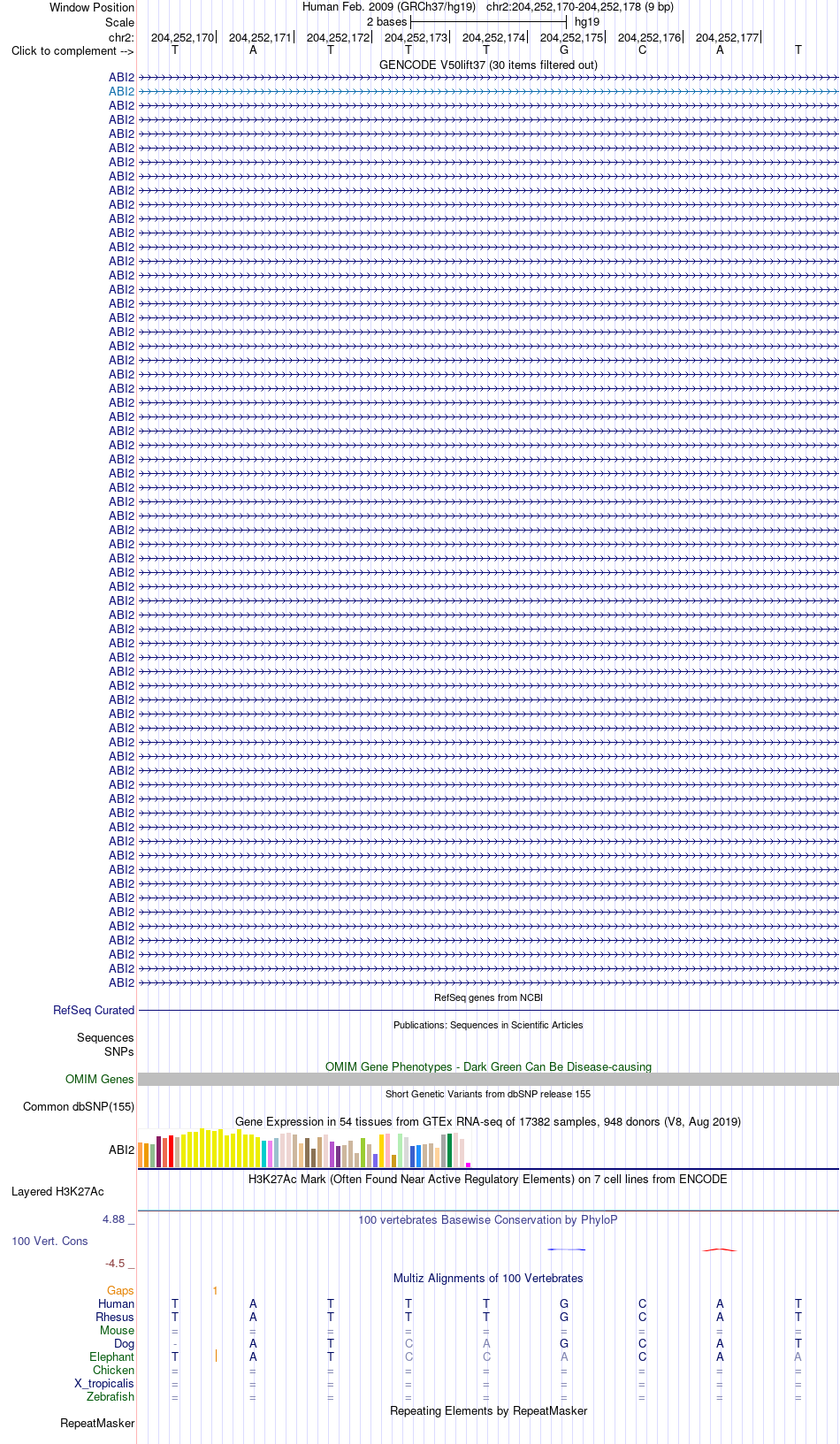Click the Elephant alignment row label
This screenshot has width=840, height=1444.
112,1356
